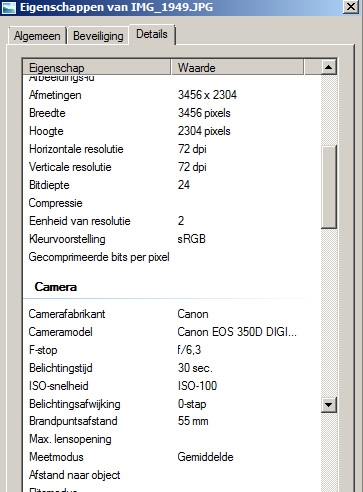Select the Afmetingen property row
This screenshot has width=363, height=492.
172,95
